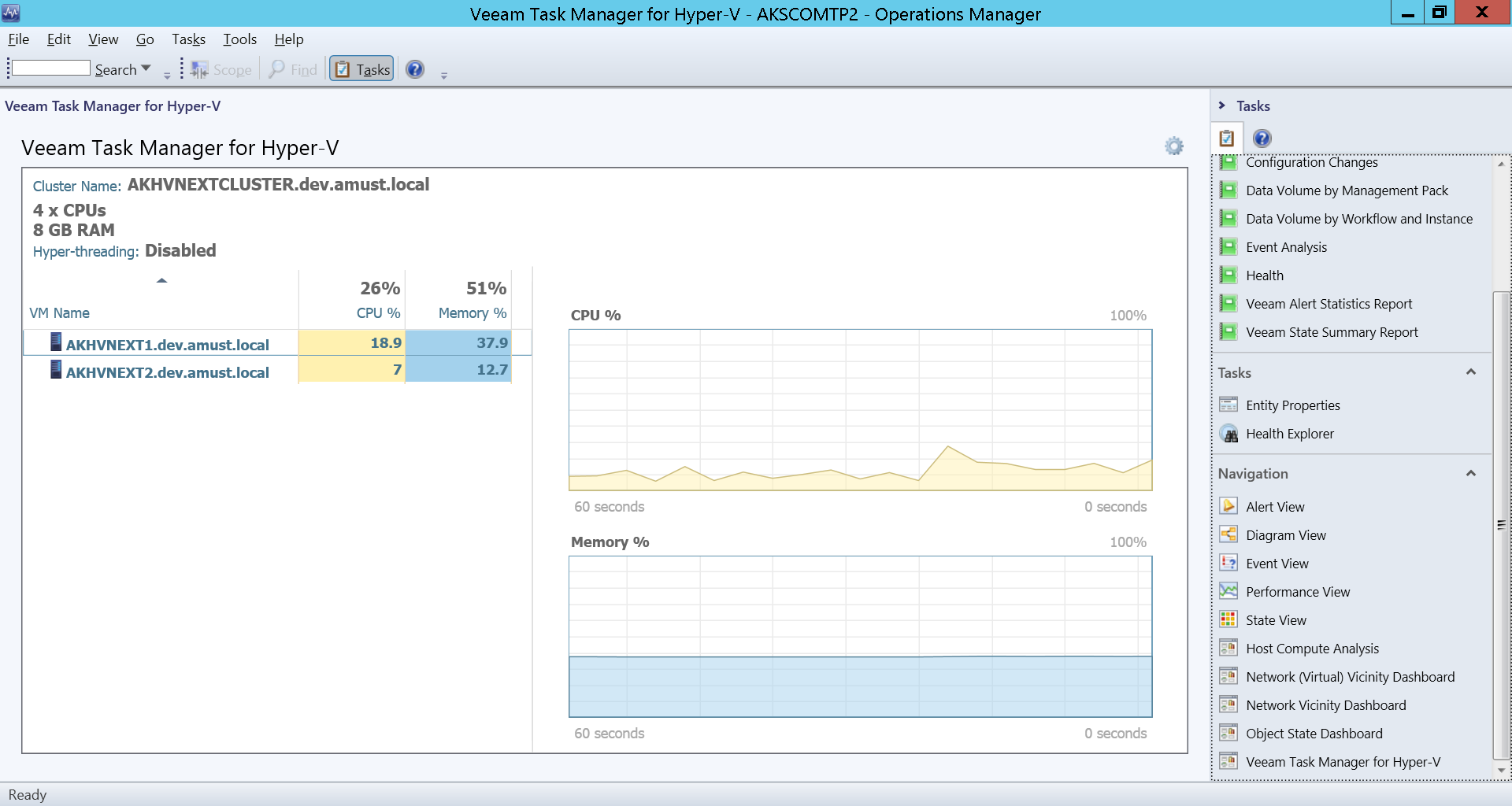The image size is (1512, 806).
Task: Click Network (Virtual) Vicinity Dashboard icon
Action: [1228, 676]
